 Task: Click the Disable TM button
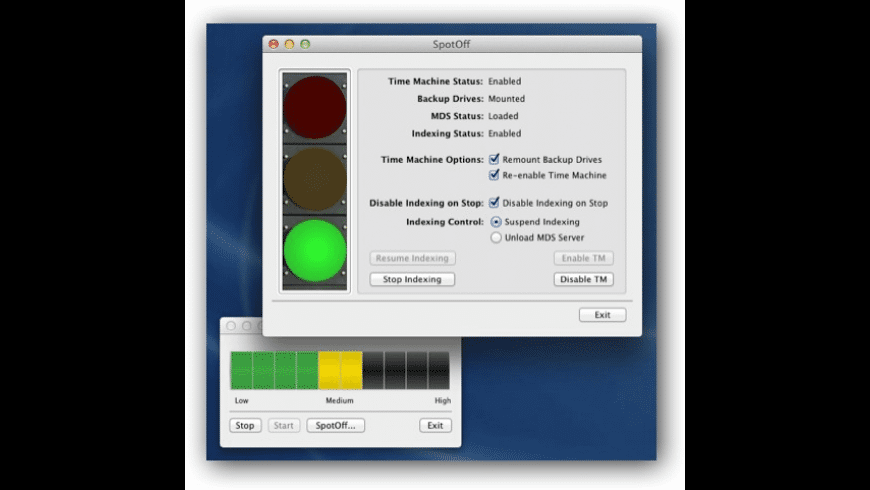click(x=583, y=279)
